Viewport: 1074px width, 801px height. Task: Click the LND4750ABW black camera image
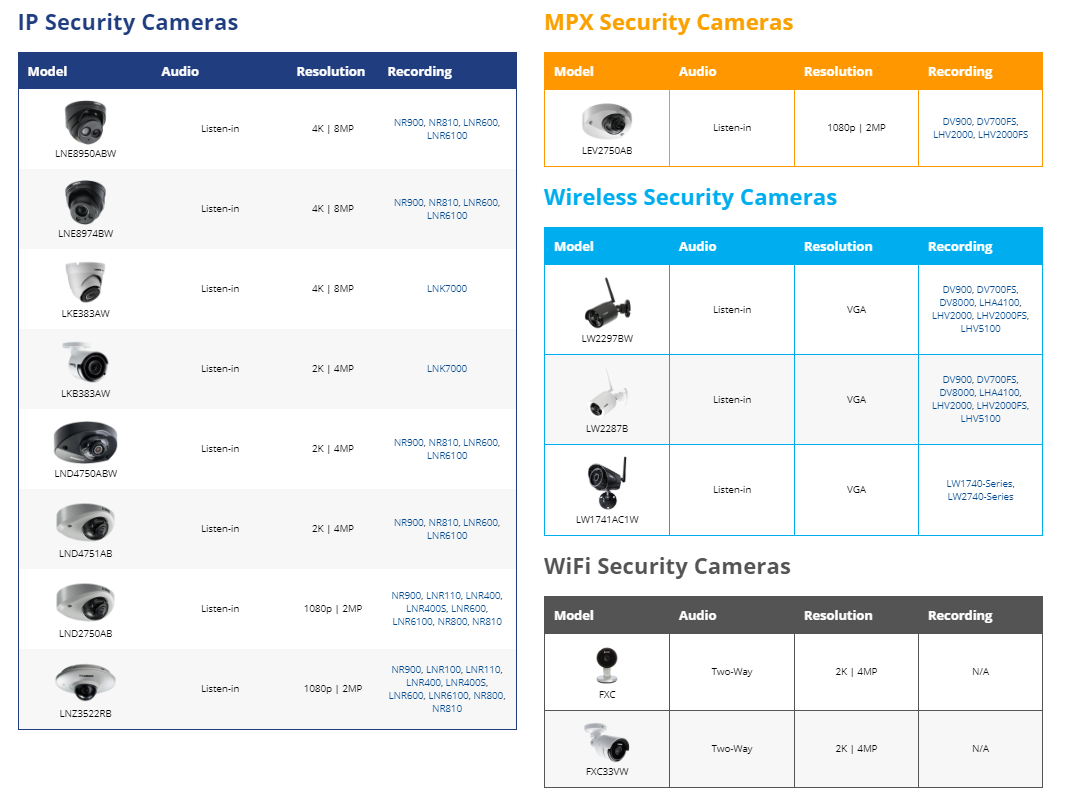86,442
